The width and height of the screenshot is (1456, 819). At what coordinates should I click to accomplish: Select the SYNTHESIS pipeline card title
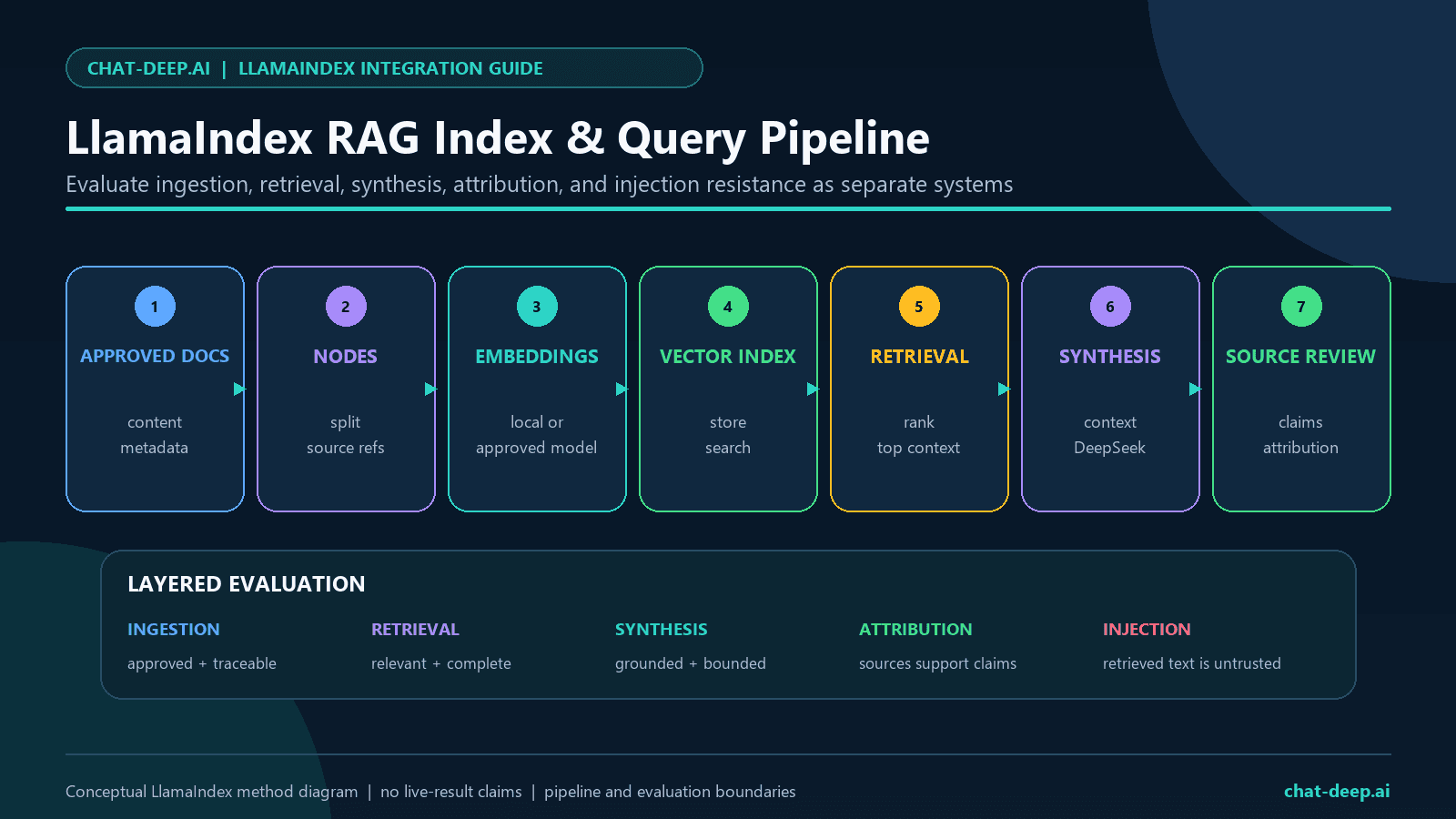[1110, 357]
